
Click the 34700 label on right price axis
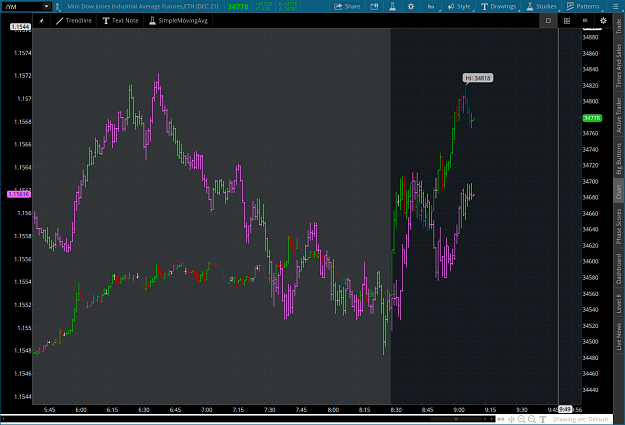coord(590,181)
